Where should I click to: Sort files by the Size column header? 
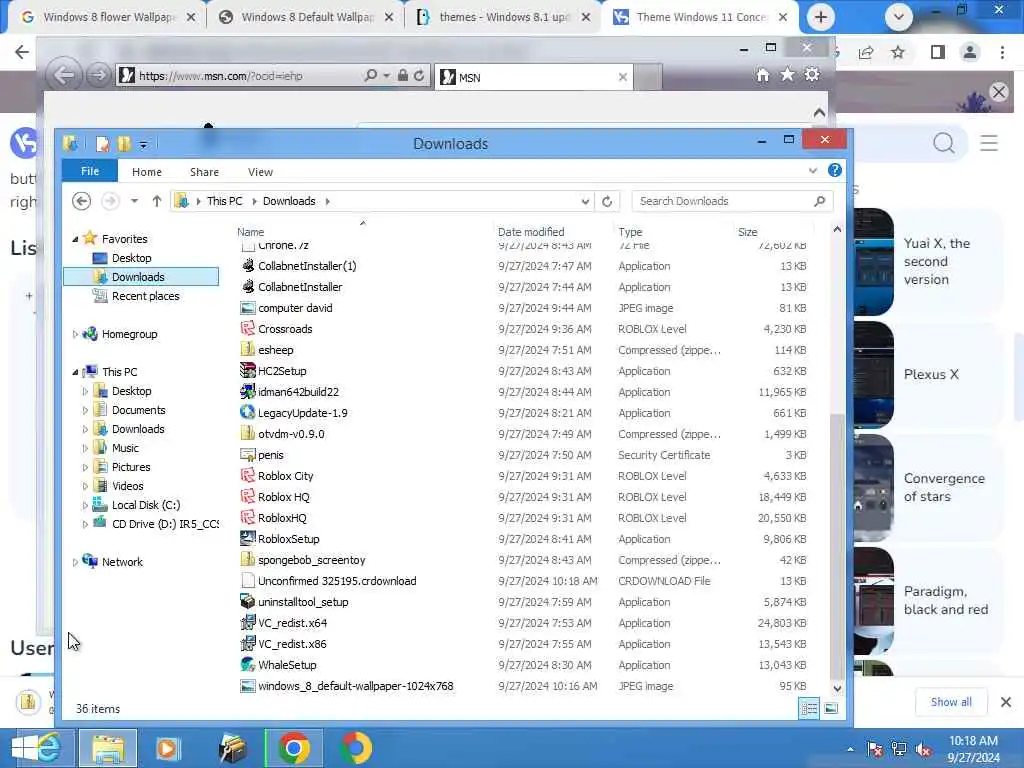pos(747,232)
